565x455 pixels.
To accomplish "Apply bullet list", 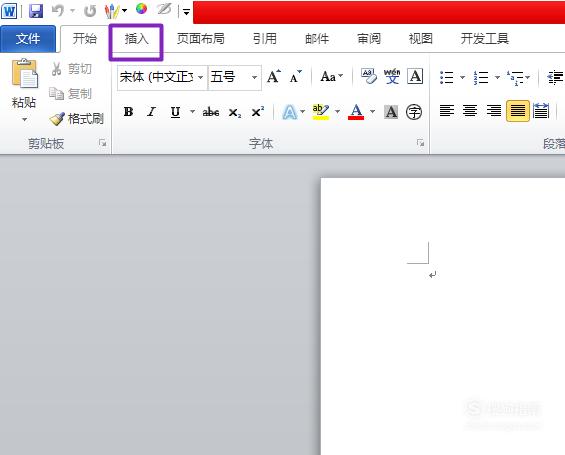I will (447, 77).
